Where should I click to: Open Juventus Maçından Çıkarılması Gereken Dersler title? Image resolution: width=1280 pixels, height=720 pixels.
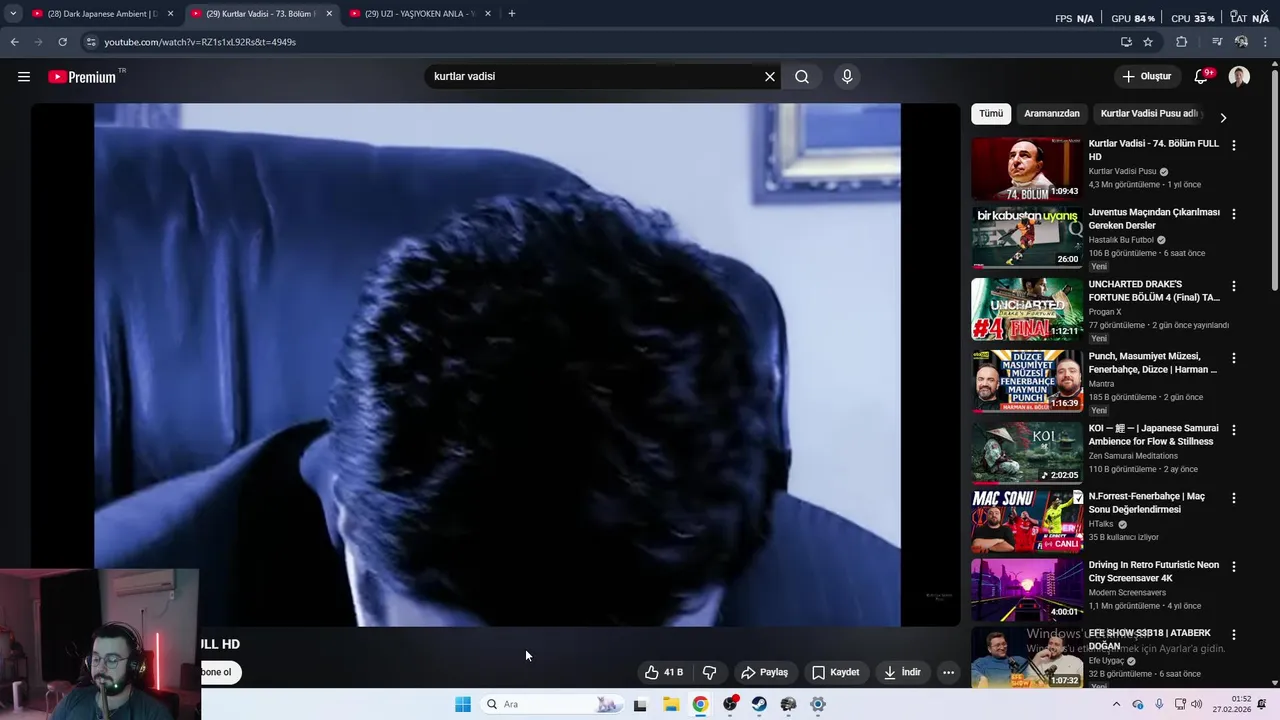(1154, 219)
